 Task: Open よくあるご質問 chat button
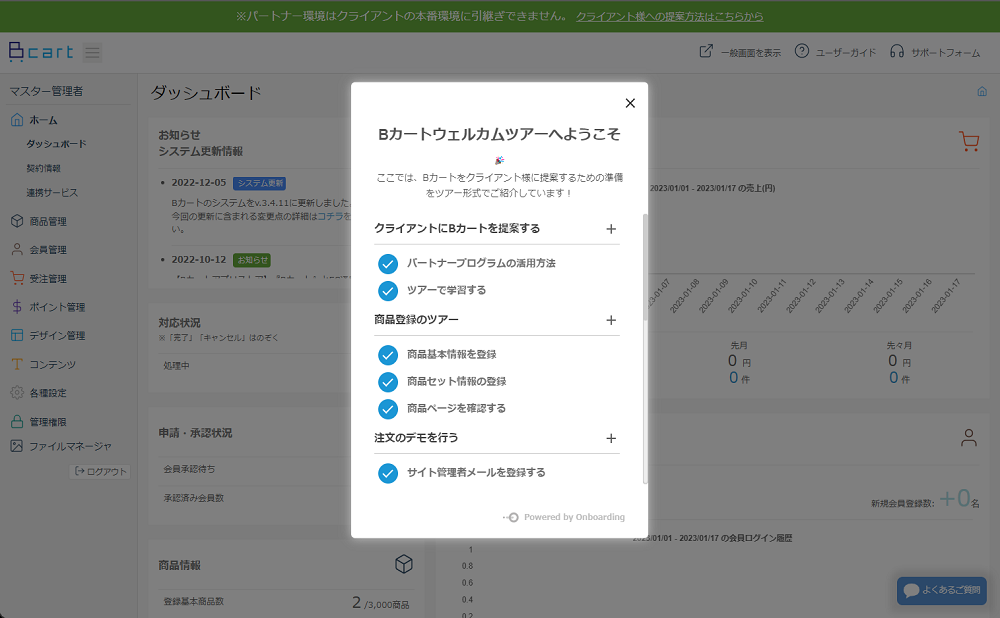pos(942,591)
